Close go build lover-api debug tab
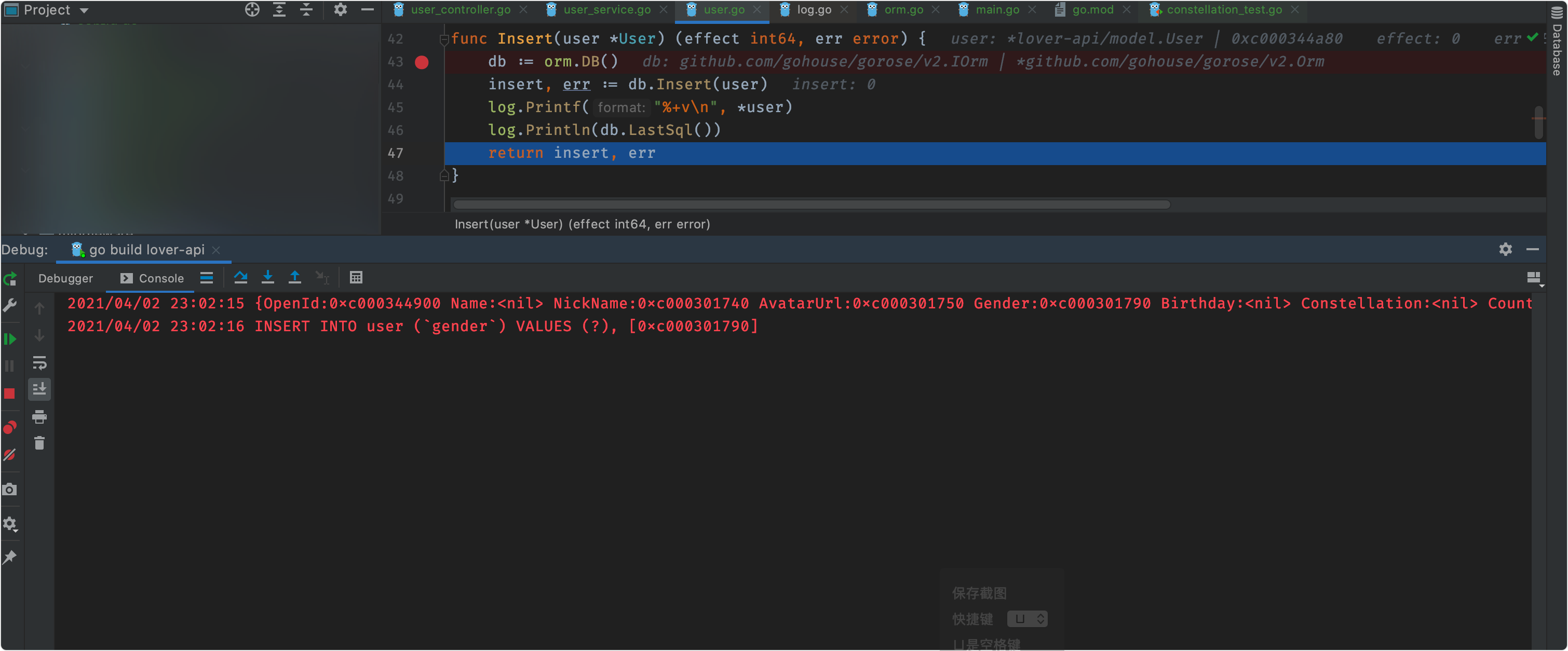Image resolution: width=1568 pixels, height=651 pixels. tap(215, 250)
